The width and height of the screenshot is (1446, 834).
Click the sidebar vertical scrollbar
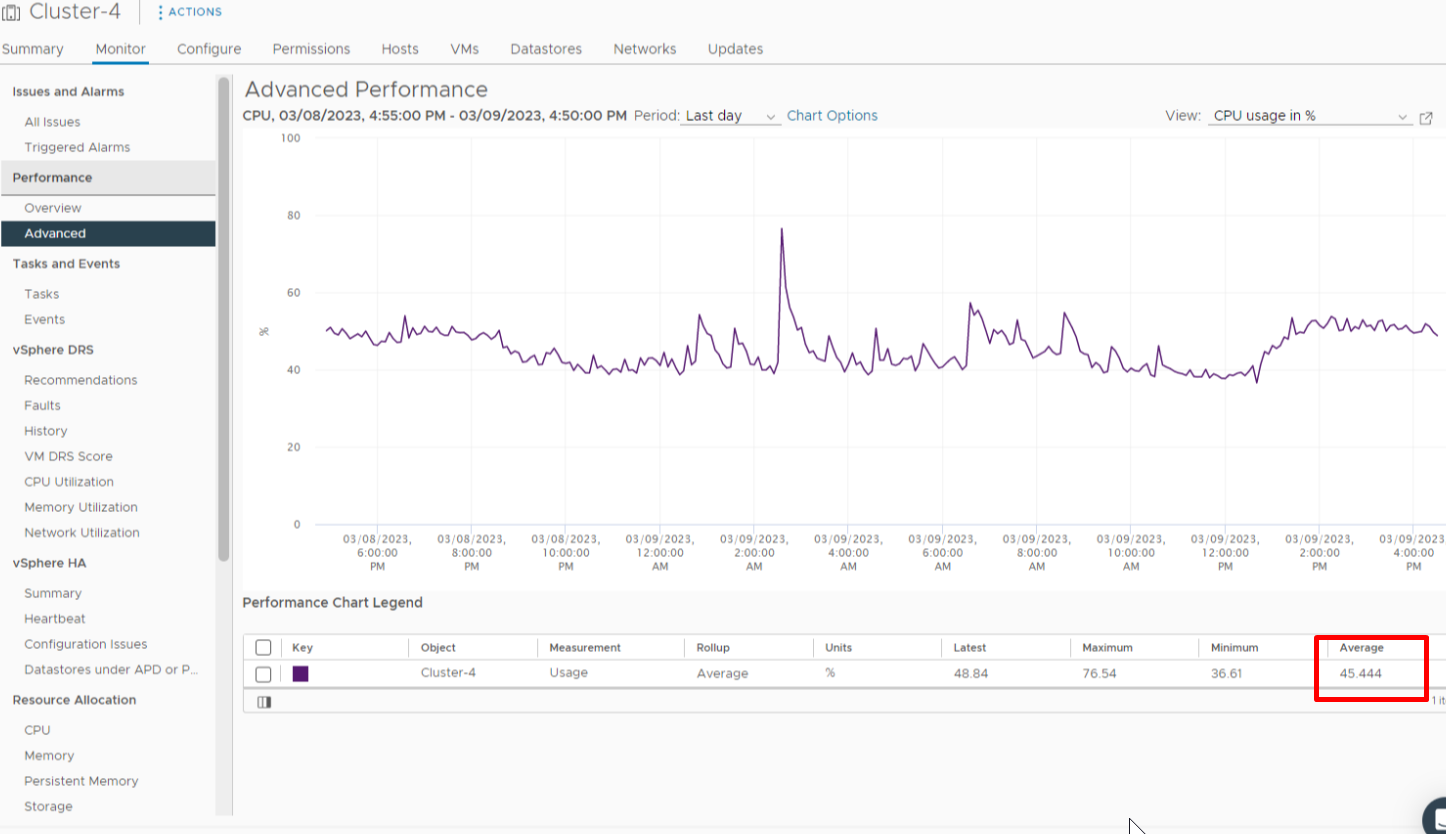coord(224,320)
